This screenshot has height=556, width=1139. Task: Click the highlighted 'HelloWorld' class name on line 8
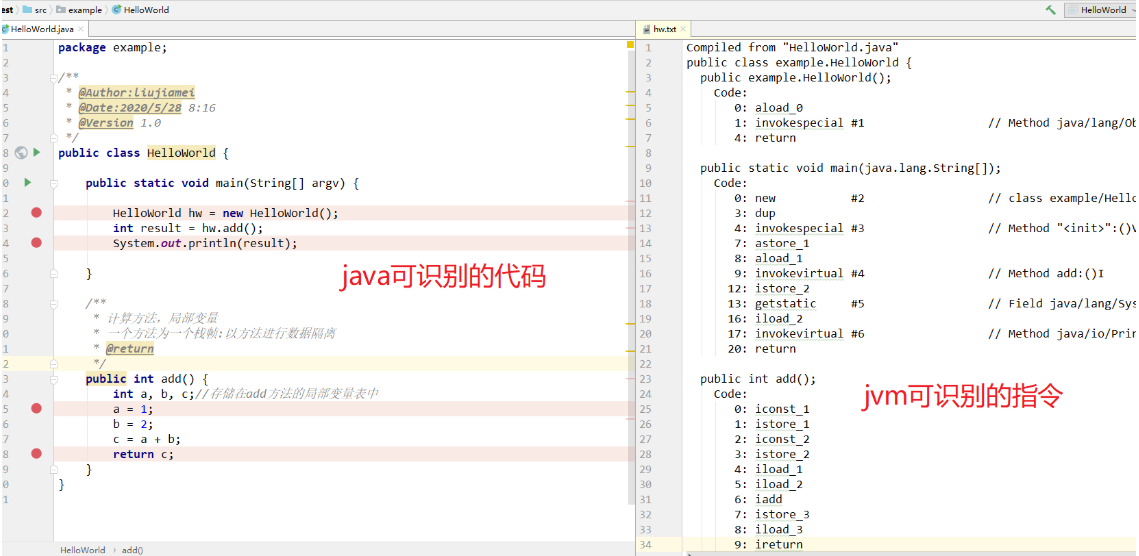(x=181, y=153)
